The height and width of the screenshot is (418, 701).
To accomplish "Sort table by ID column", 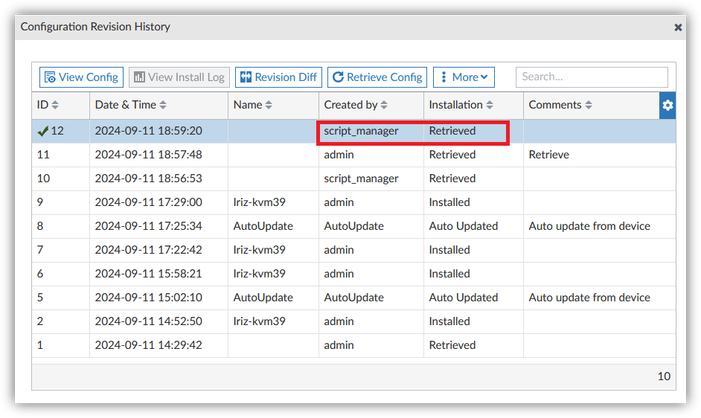I will pyautogui.click(x=47, y=105).
